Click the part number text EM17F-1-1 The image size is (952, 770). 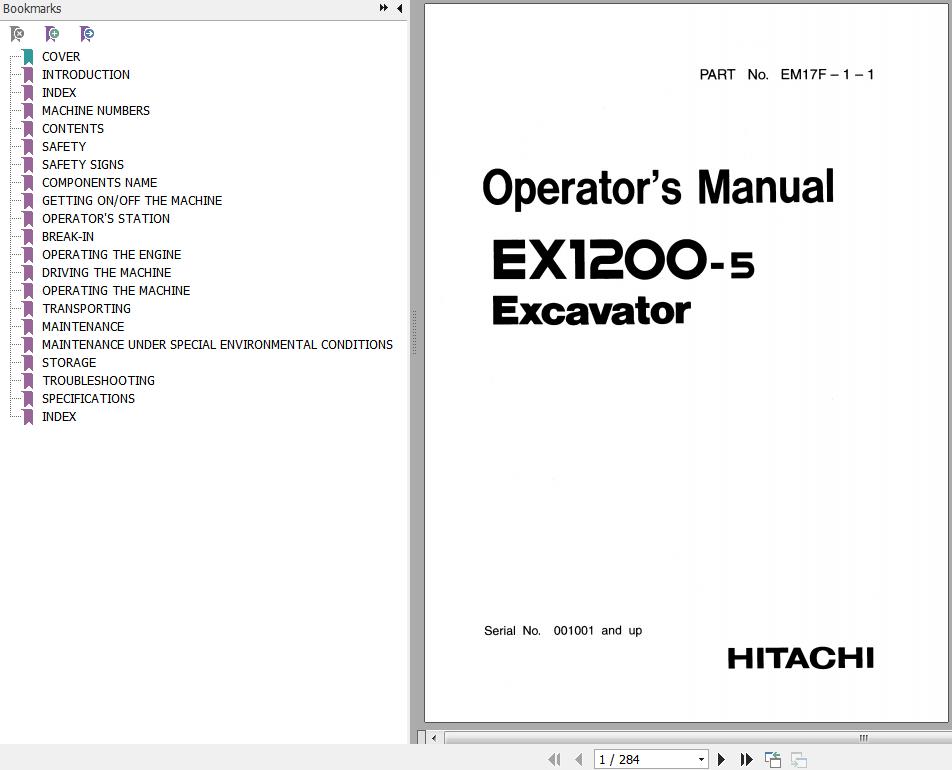click(x=827, y=75)
